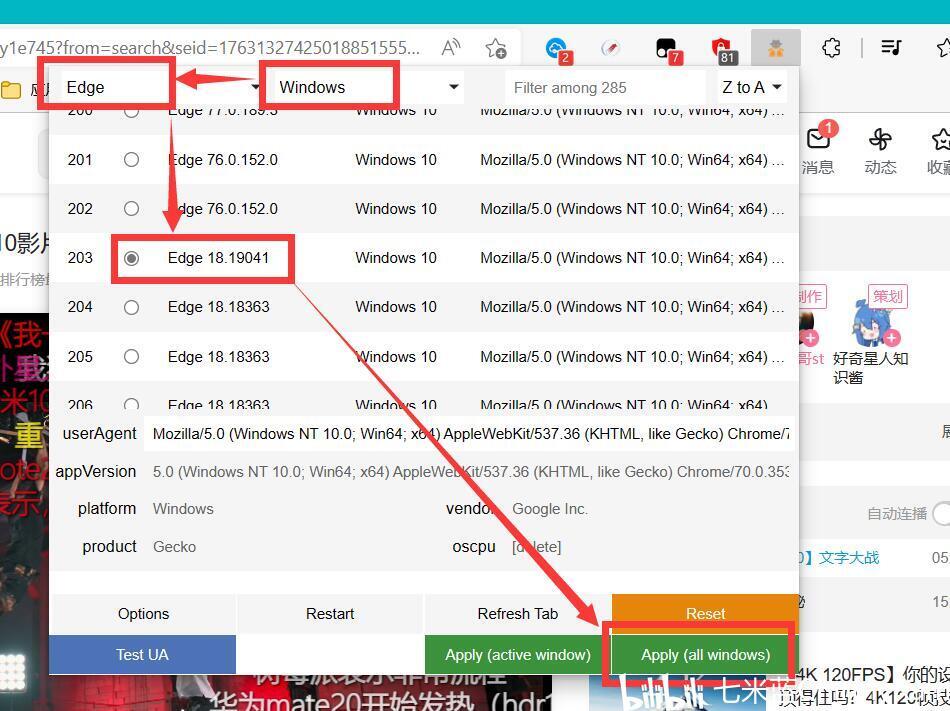Click the userAgent label

99,434
